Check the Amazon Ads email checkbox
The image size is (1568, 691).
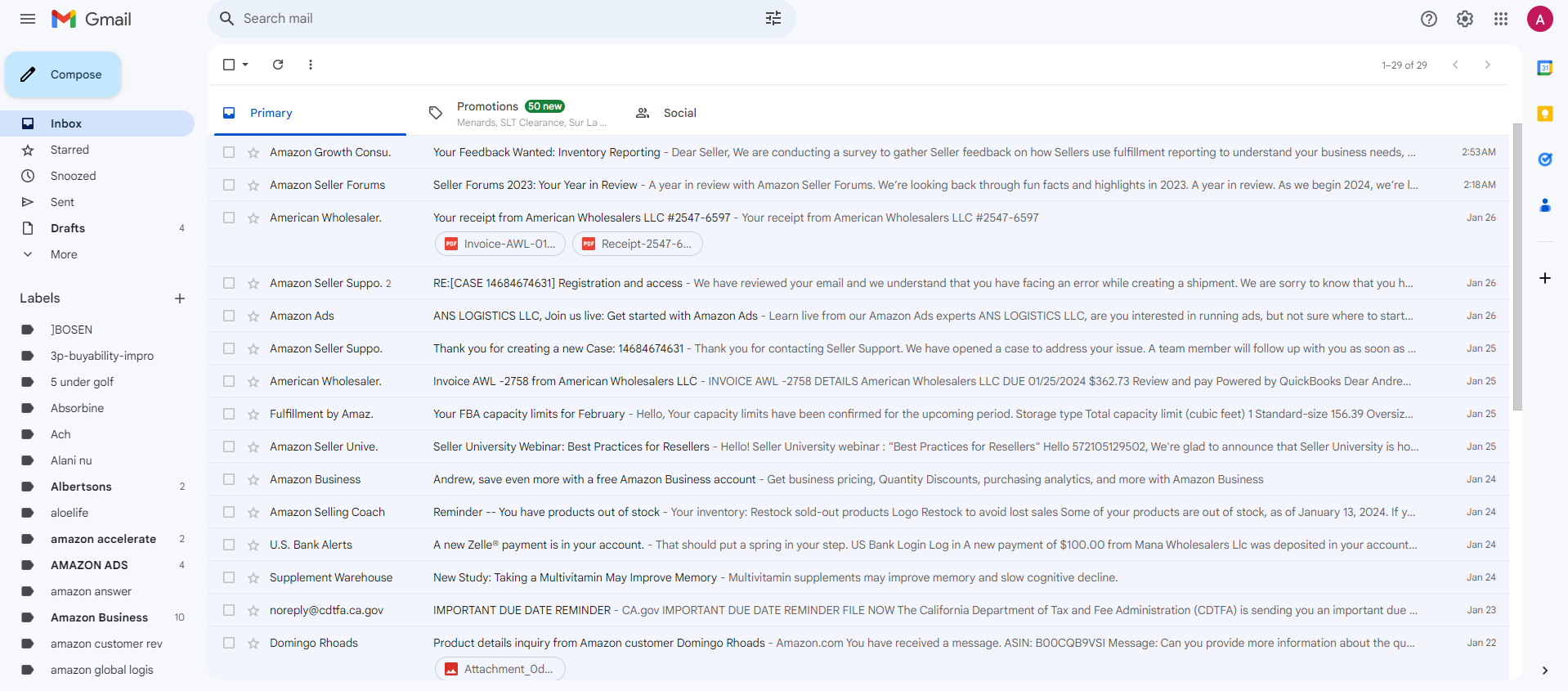point(229,316)
